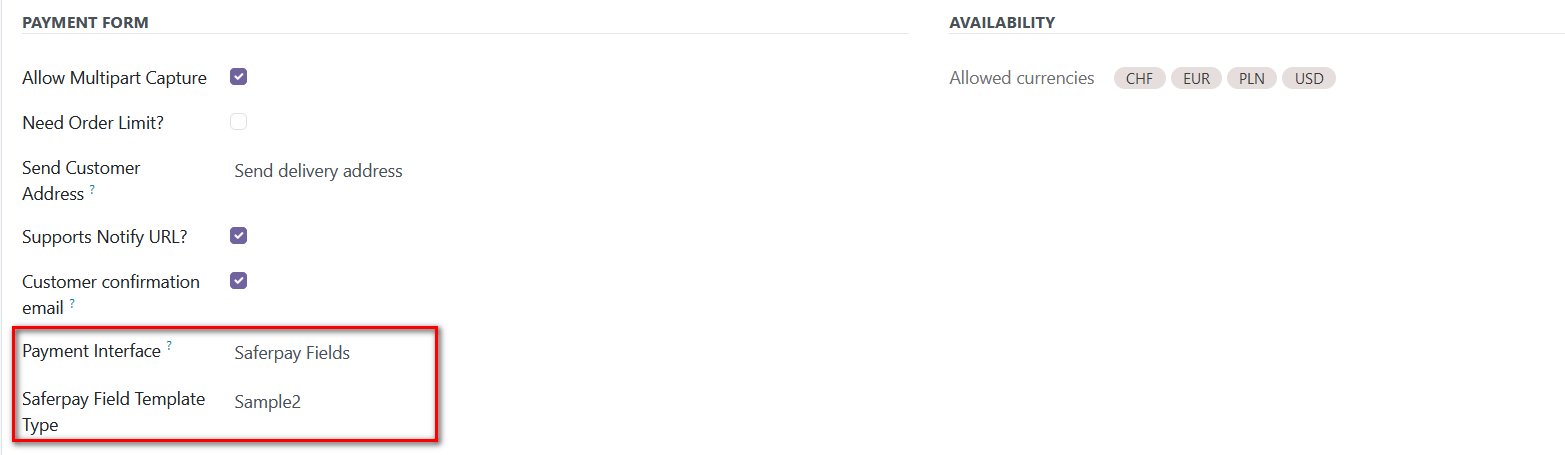
Task: Select the CHF currency tag
Action: point(1139,78)
